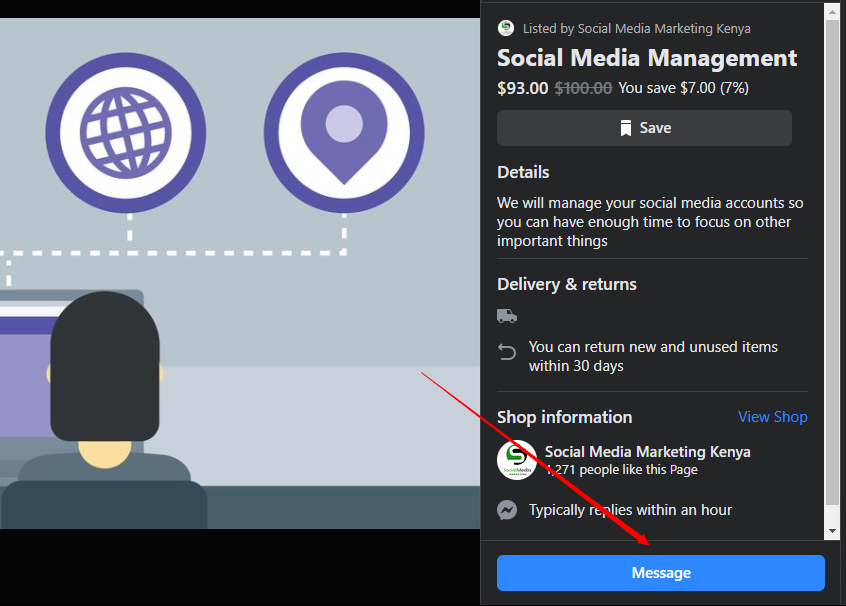Click the delivery truck icon
This screenshot has width=846, height=606.
tap(507, 316)
